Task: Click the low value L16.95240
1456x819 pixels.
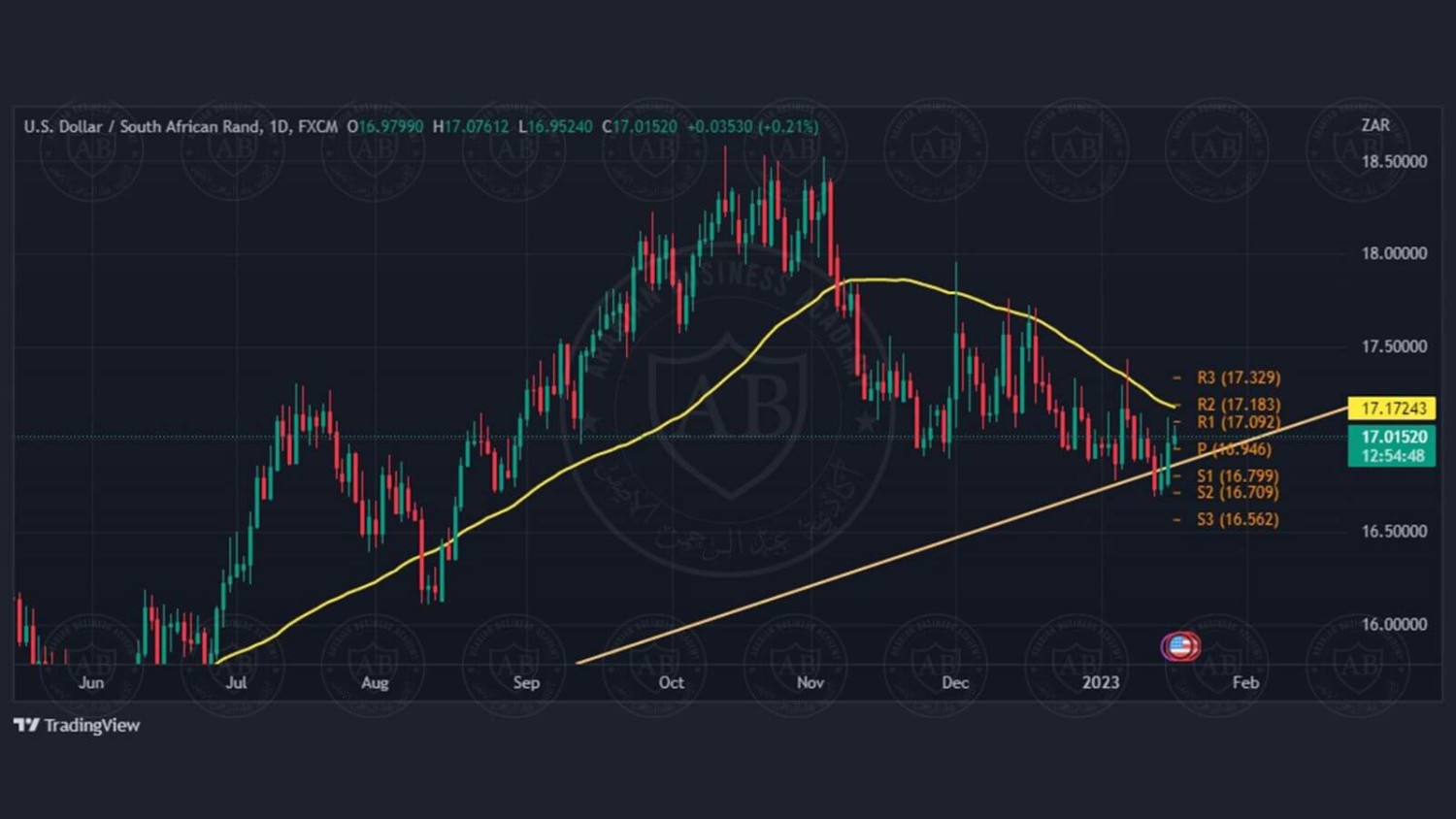Action: tap(555, 126)
